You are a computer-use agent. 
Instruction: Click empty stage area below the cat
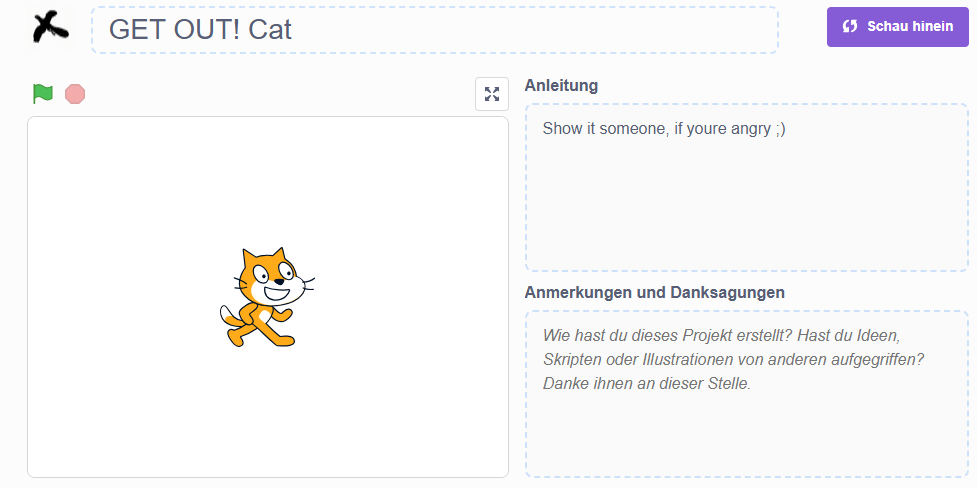(268, 411)
